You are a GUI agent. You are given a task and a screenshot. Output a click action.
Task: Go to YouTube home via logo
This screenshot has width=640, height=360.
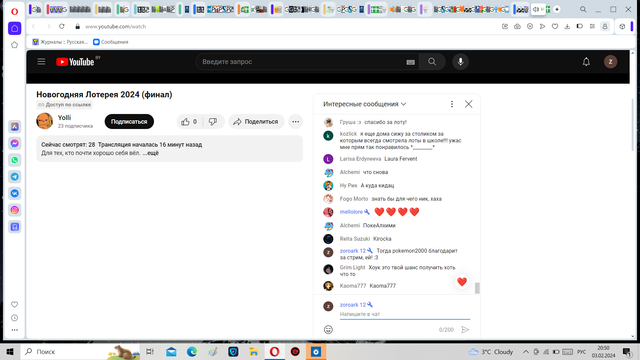coord(75,62)
